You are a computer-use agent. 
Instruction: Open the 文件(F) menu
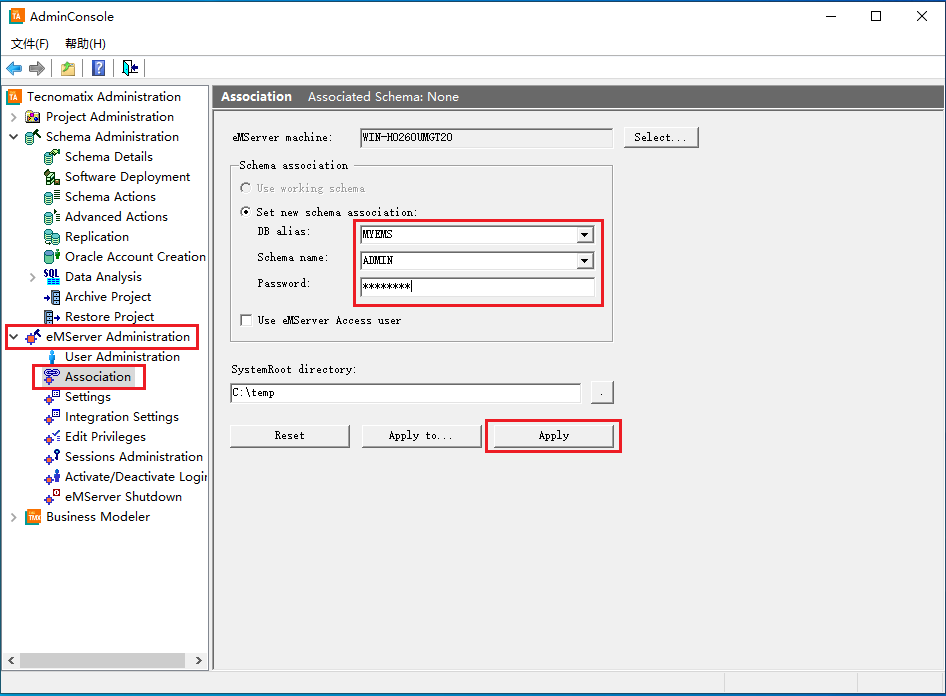tap(30, 44)
